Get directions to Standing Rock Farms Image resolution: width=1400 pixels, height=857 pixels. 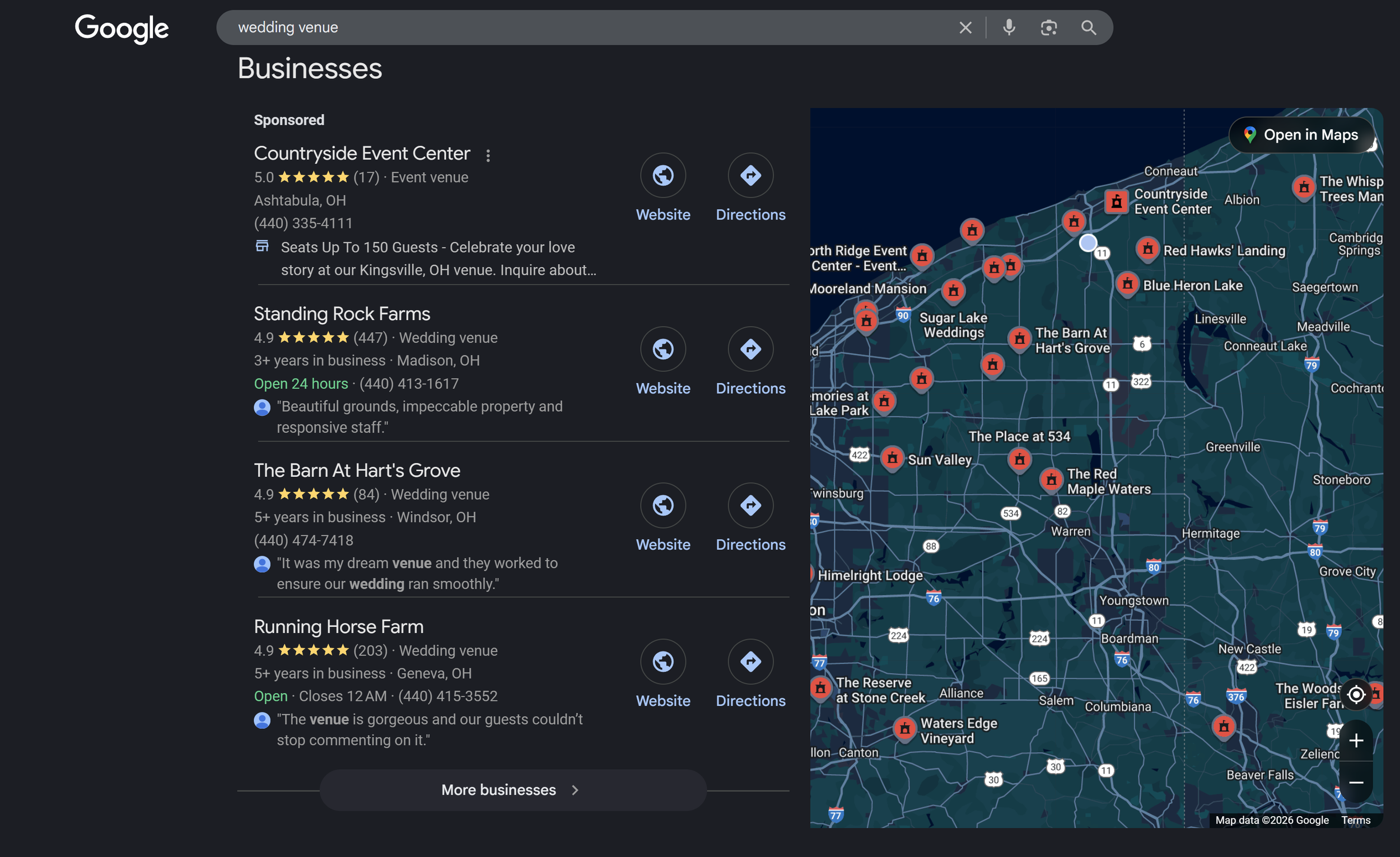tap(750, 349)
